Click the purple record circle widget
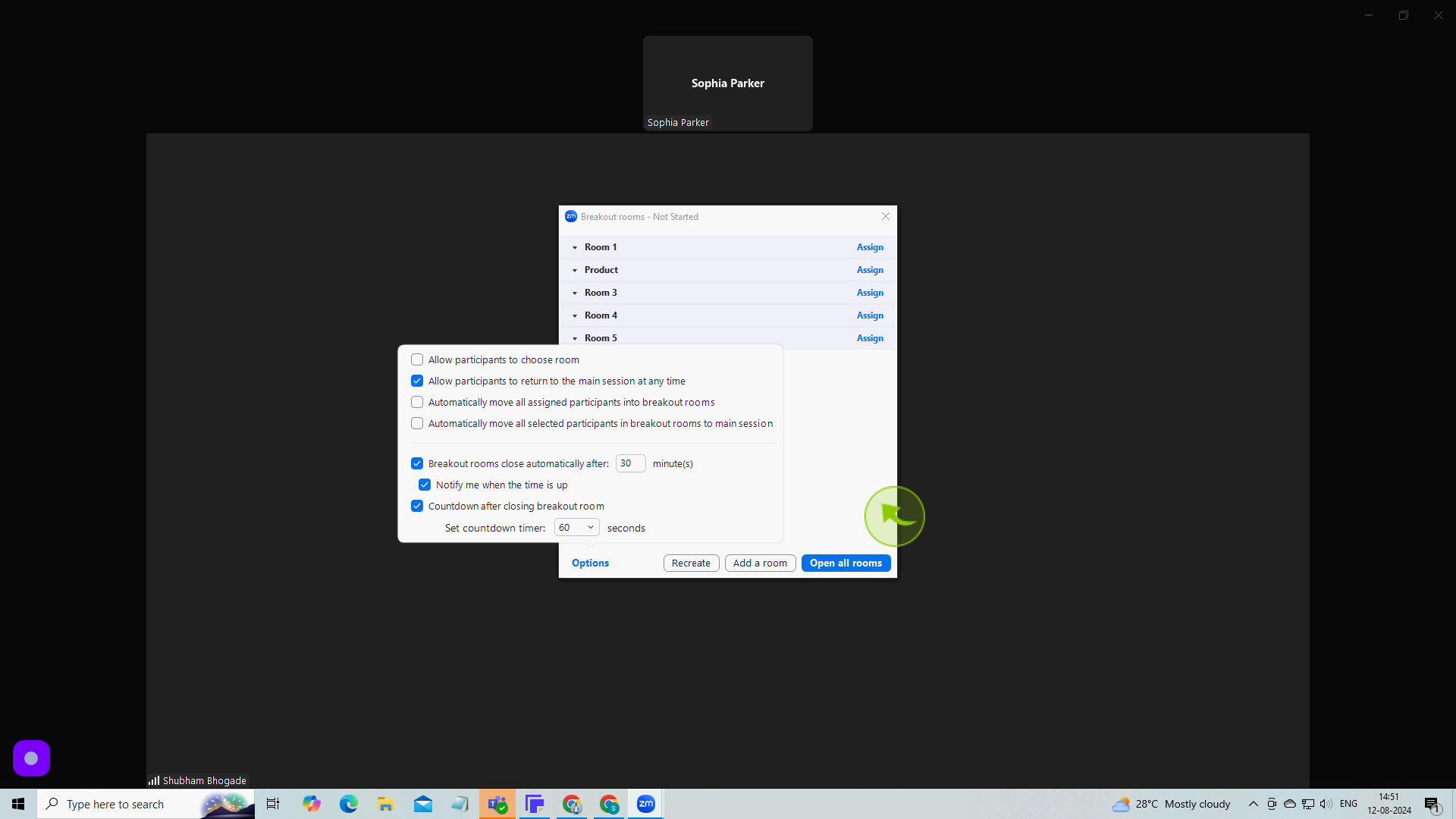The image size is (1456, 819). click(x=31, y=758)
